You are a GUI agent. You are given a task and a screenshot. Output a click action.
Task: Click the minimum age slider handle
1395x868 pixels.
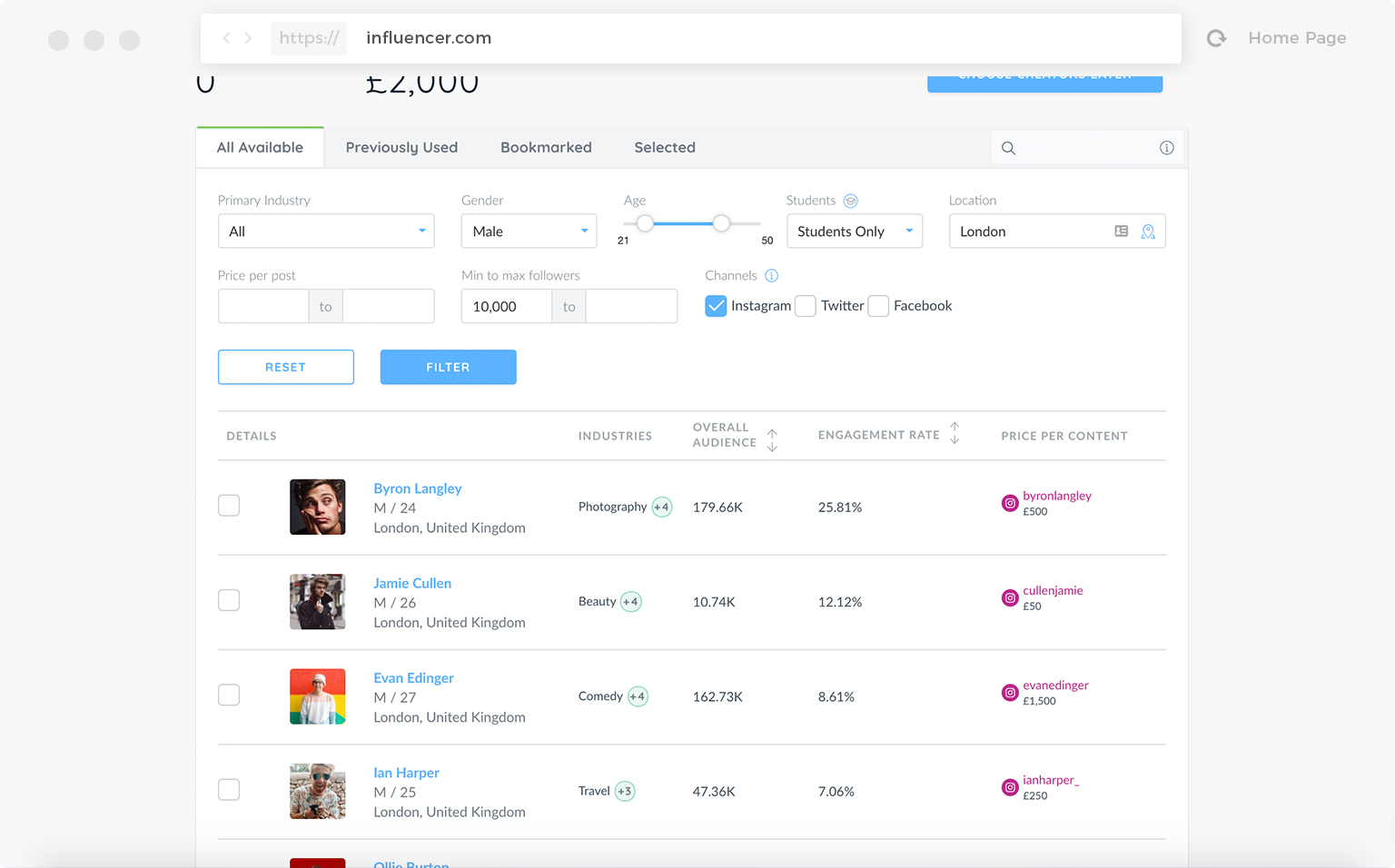[645, 223]
